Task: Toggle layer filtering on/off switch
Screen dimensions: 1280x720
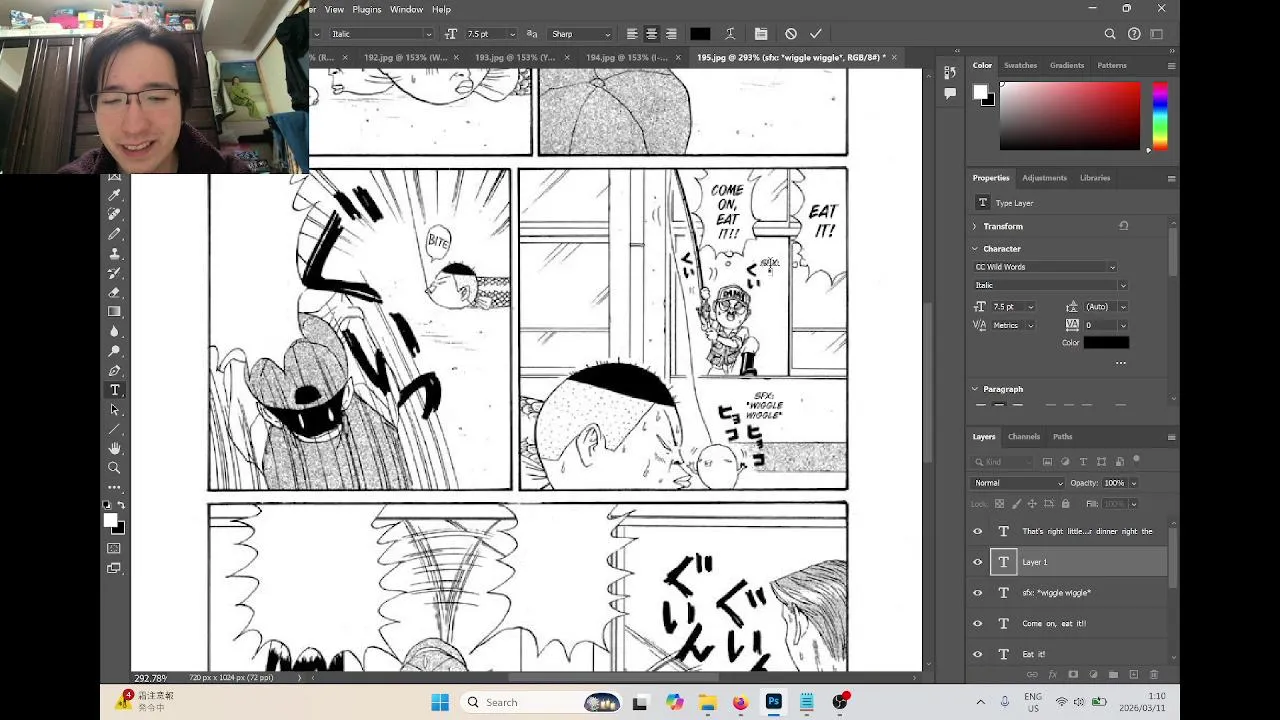Action: point(1136,461)
